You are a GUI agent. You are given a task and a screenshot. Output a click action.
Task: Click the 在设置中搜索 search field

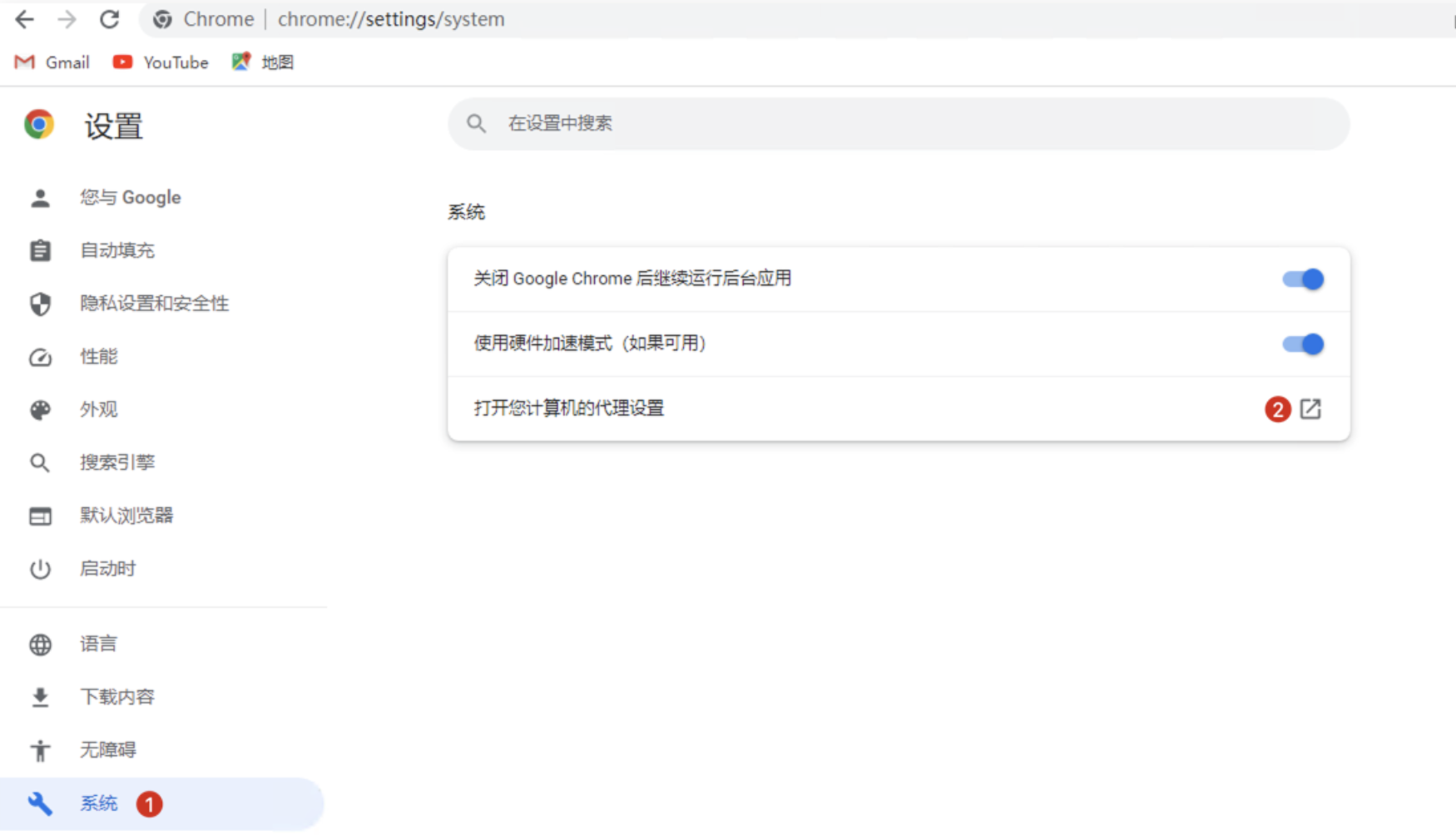coord(899,124)
